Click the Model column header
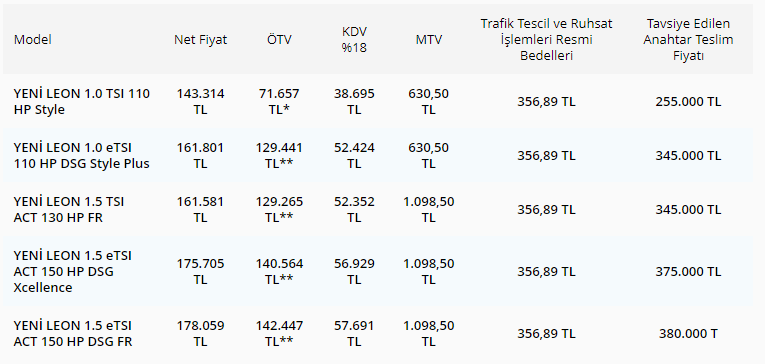The width and height of the screenshot is (765, 364). click(32, 40)
